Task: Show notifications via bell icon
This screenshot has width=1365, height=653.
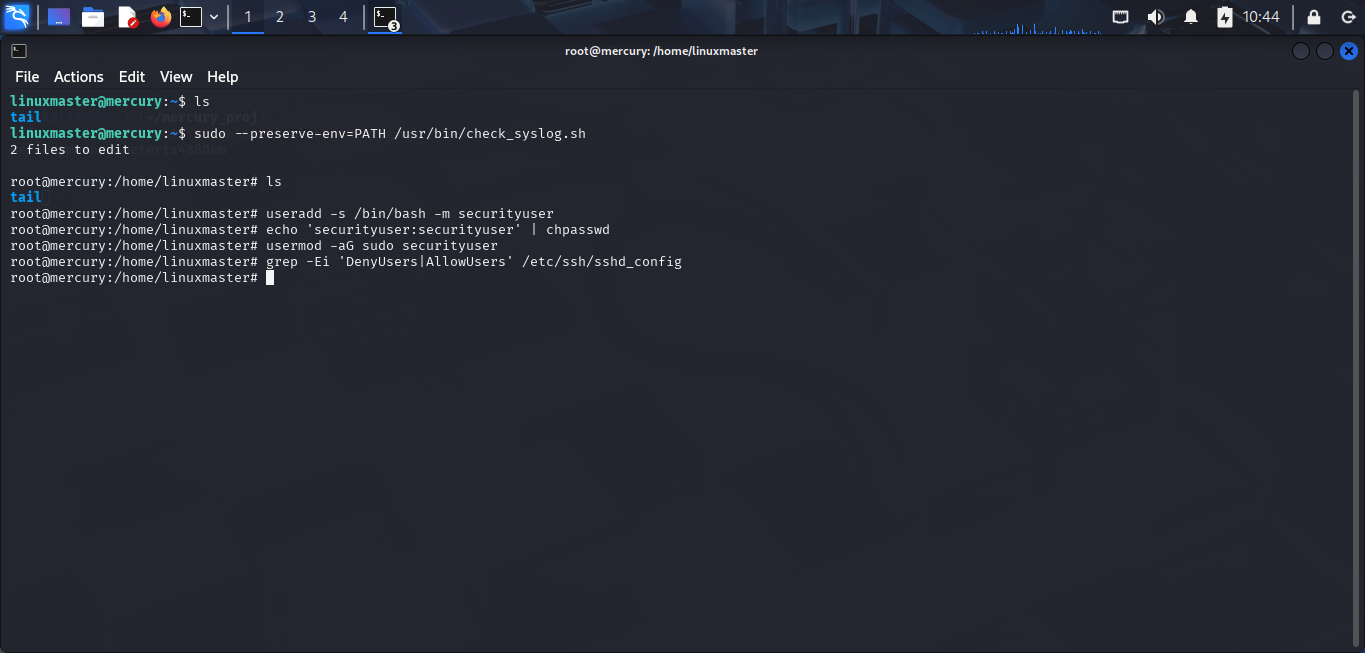Action: 1191,17
